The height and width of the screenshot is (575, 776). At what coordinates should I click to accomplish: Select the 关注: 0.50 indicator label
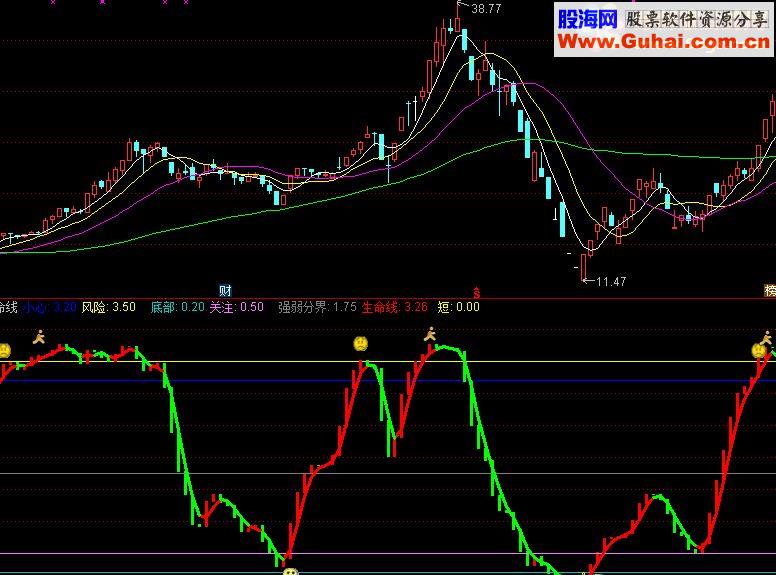pos(237,307)
